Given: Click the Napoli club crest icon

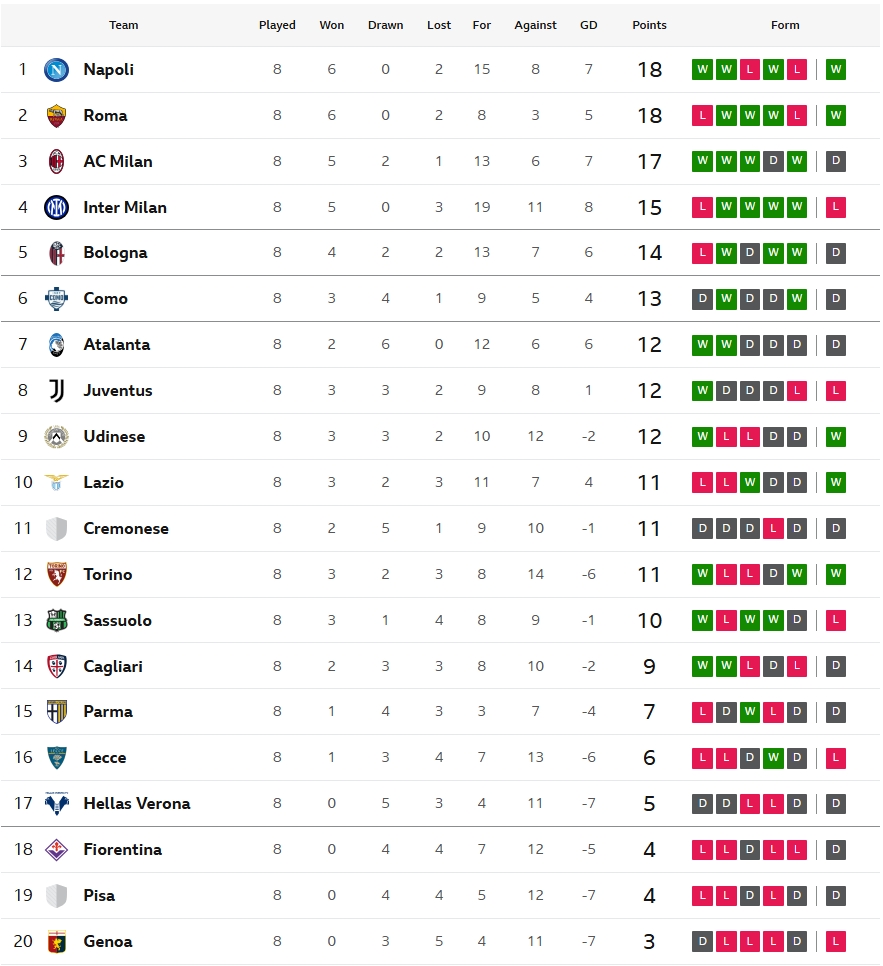Looking at the screenshot, I should (56, 70).
